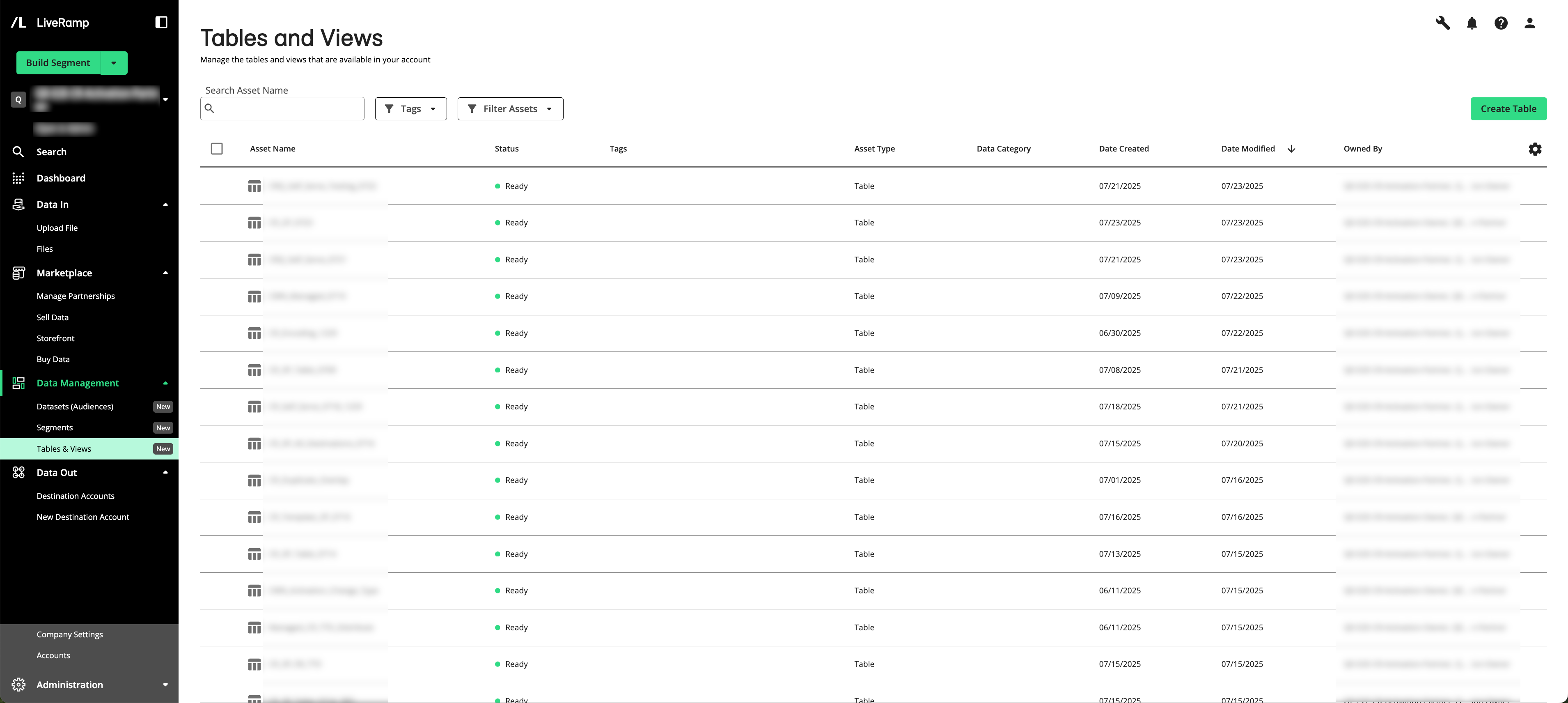The height and width of the screenshot is (703, 1568).
Task: Sort by Data Category column header
Action: click(1003, 149)
